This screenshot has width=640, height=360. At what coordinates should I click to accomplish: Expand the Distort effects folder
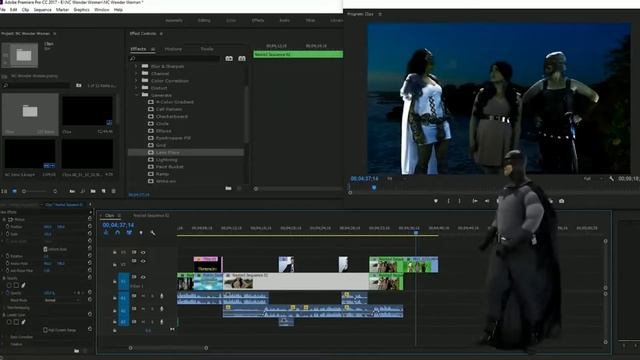[136, 88]
